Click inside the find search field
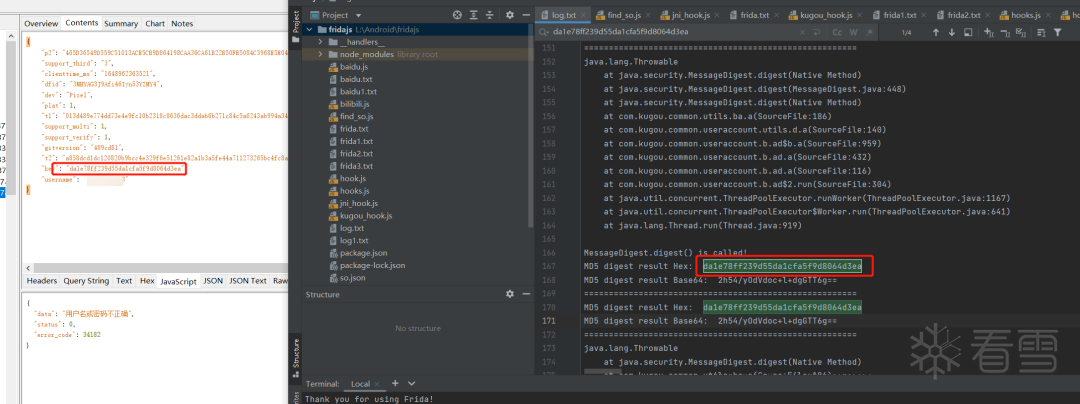Viewport: 1080px width, 404px height. tap(682, 32)
